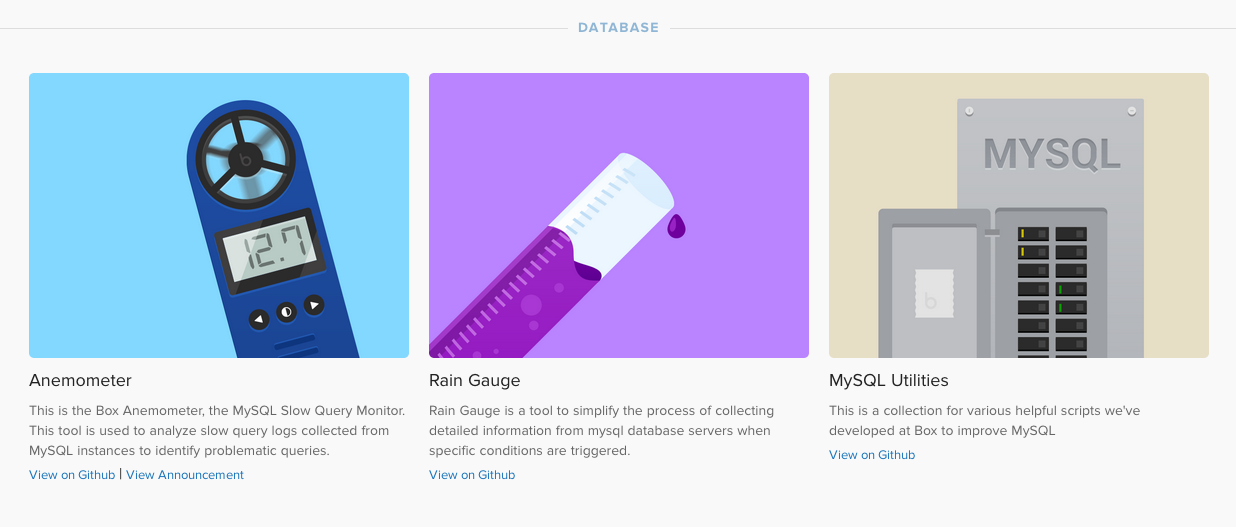Open the Rain Gauge test tube thumbnail

pyautogui.click(x=619, y=215)
